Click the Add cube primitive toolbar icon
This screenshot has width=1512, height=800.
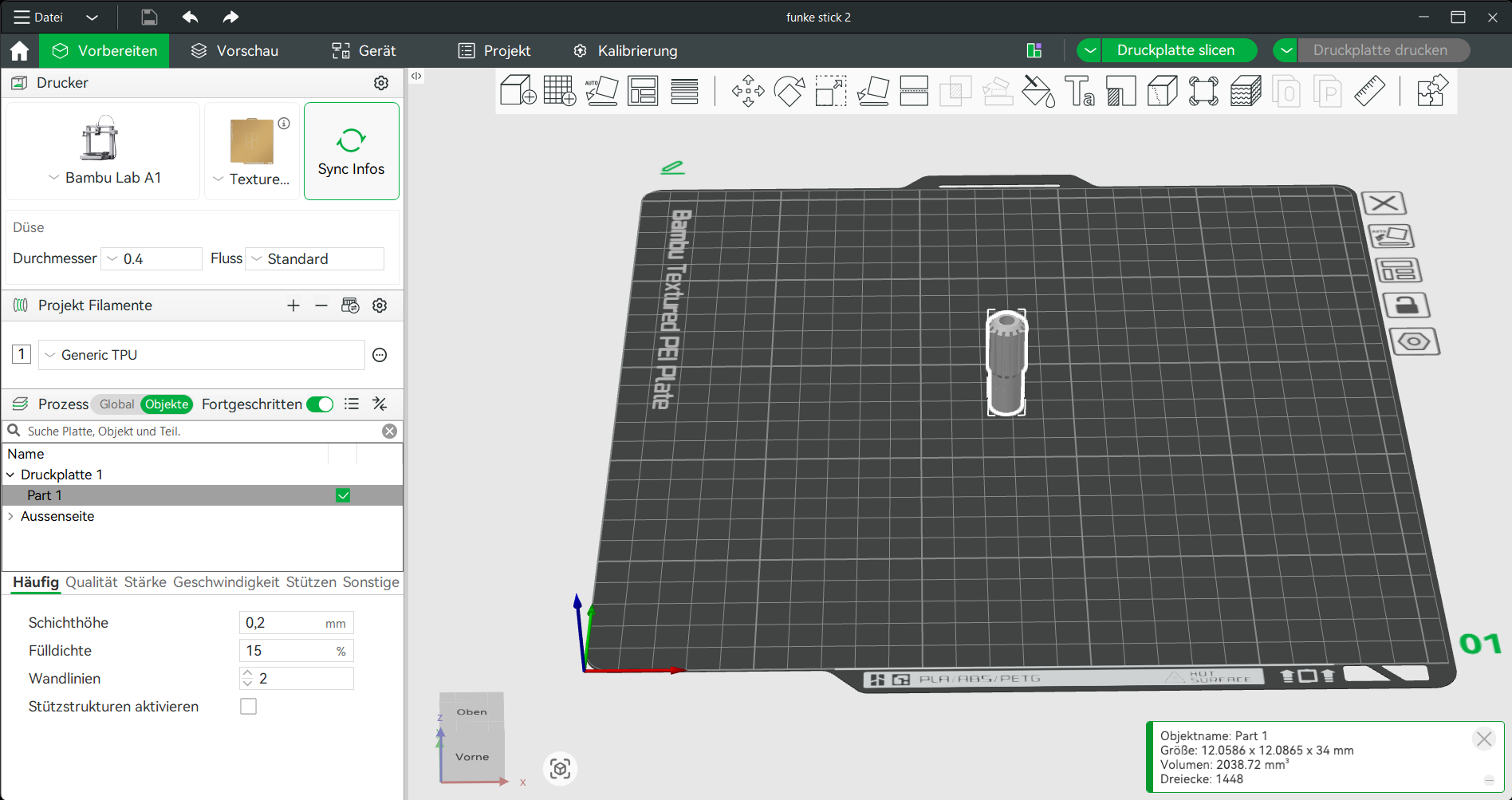[518, 90]
